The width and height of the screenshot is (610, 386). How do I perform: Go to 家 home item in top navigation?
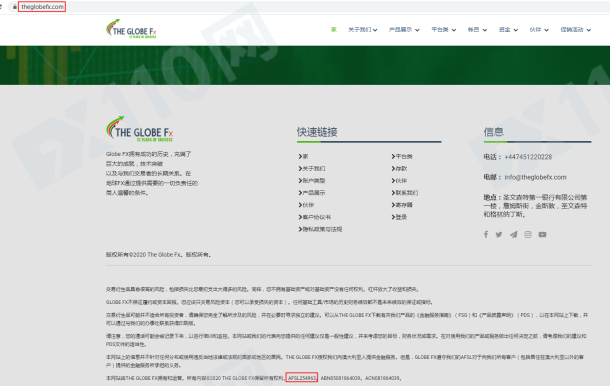[334, 30]
